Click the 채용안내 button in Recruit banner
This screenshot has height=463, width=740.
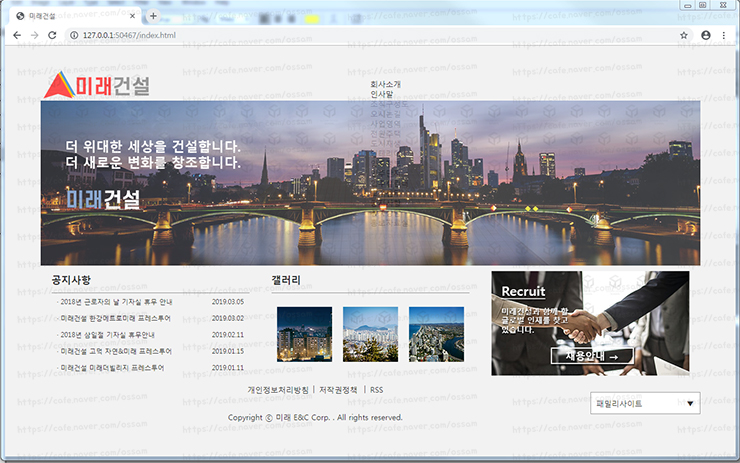pos(592,356)
